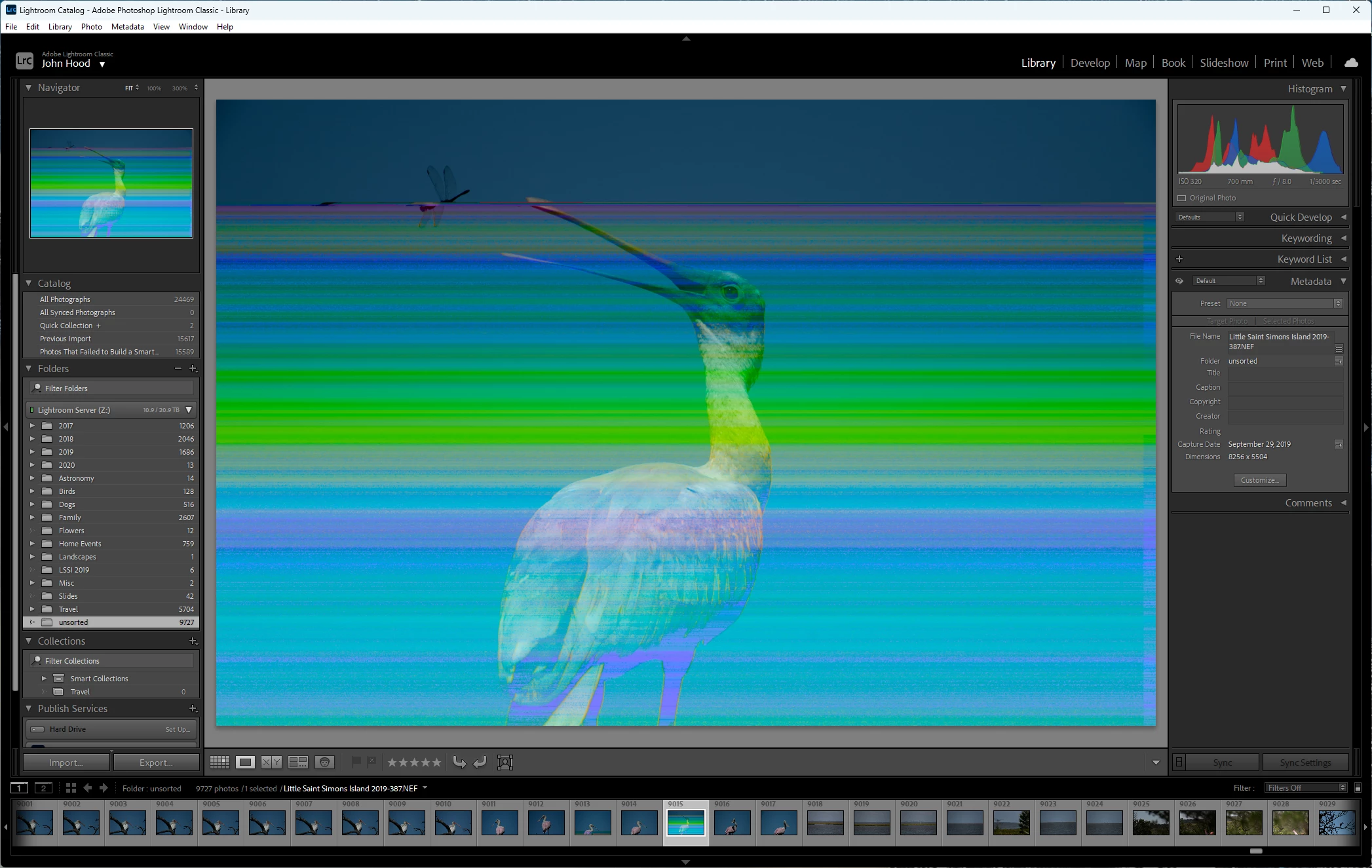The image size is (1372, 868).
Task: Rotate photo counterclockwise
Action: click(x=459, y=762)
